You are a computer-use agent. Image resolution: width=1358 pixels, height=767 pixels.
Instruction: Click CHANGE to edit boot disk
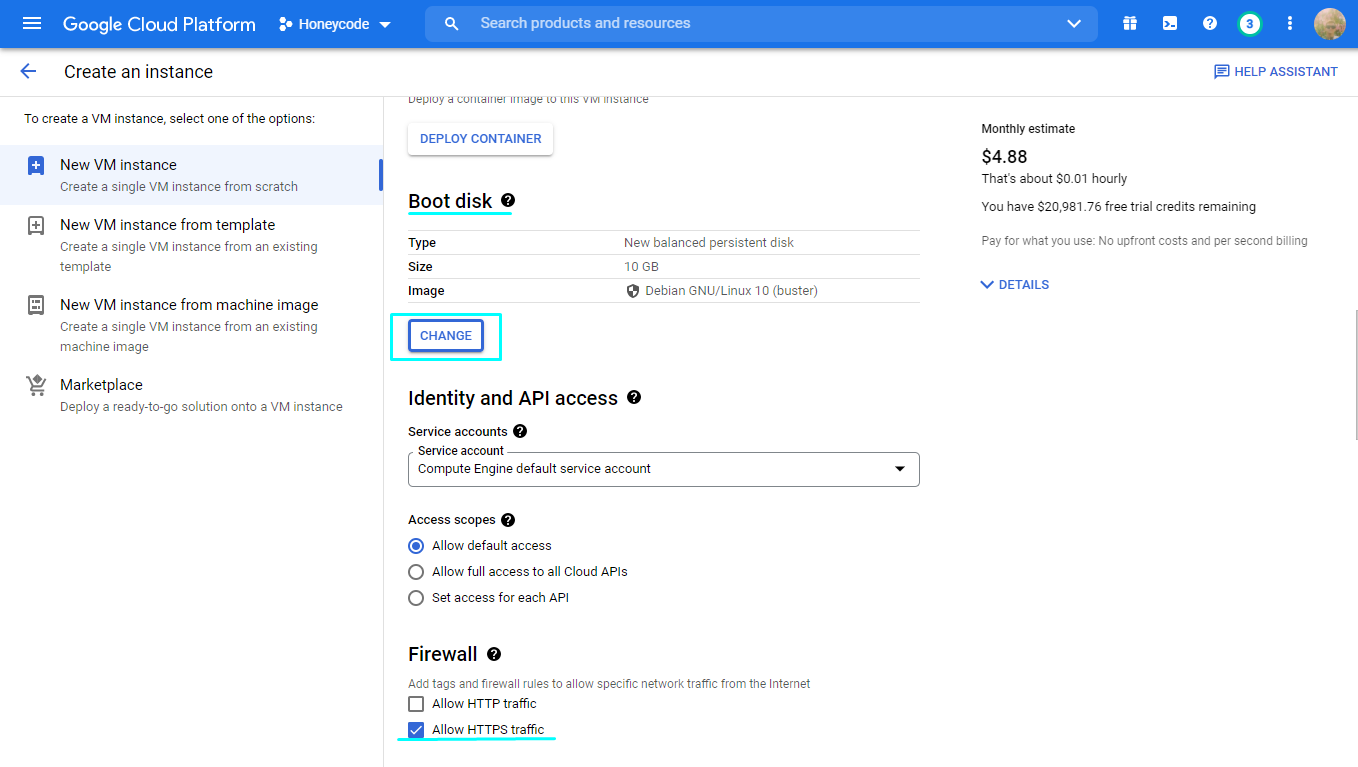446,336
